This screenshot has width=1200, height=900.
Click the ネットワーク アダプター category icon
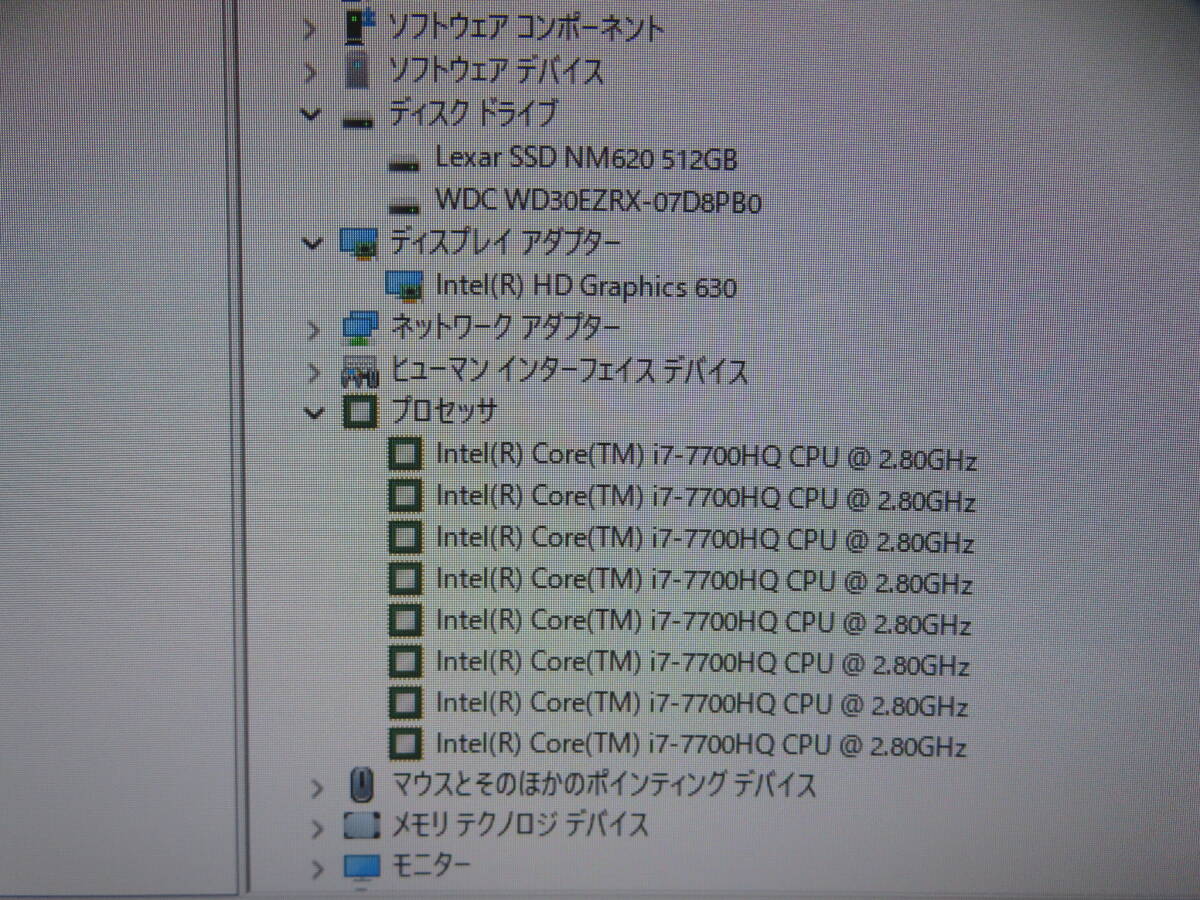coord(360,327)
